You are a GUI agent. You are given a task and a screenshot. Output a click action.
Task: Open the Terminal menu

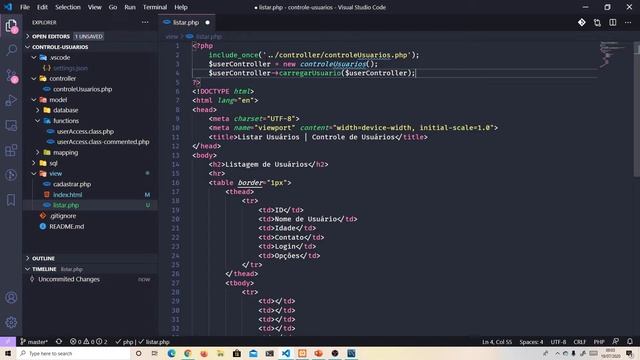[x=155, y=7]
